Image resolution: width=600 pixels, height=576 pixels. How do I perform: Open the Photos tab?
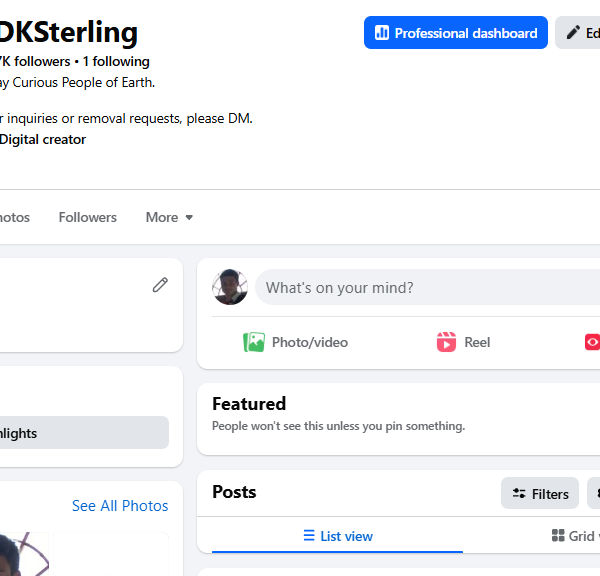[x=15, y=217]
